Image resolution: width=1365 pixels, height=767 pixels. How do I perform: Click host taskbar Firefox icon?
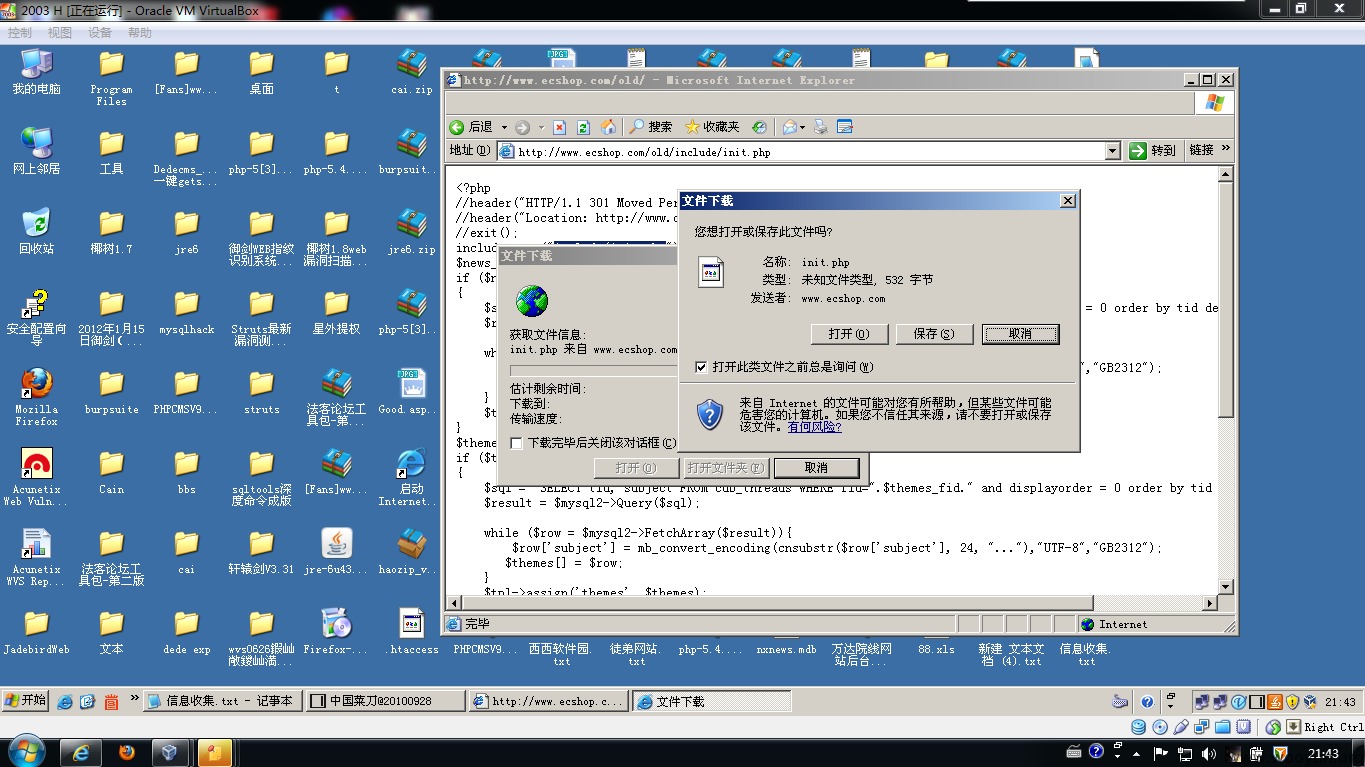127,752
